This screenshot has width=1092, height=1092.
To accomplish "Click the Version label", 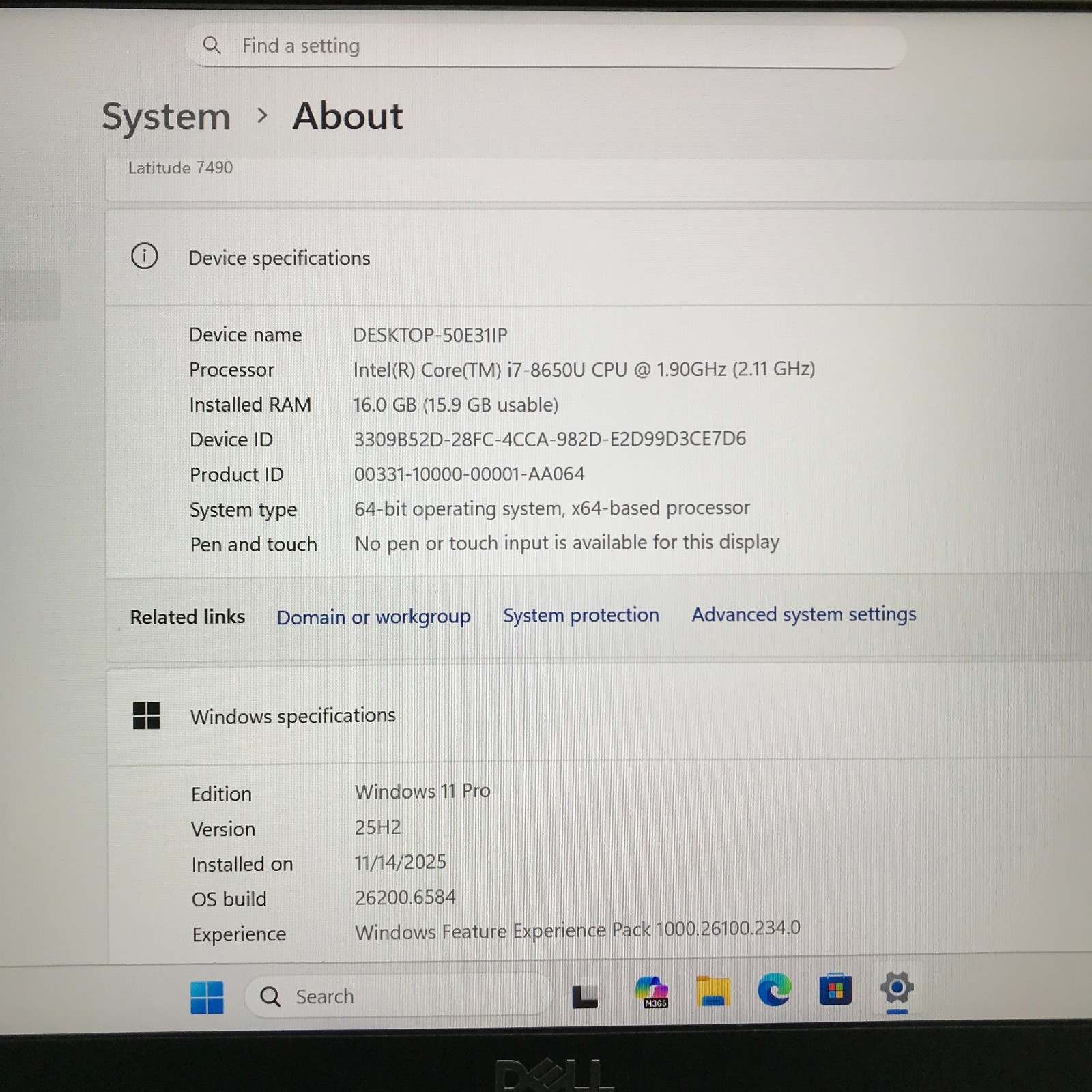I will (224, 829).
